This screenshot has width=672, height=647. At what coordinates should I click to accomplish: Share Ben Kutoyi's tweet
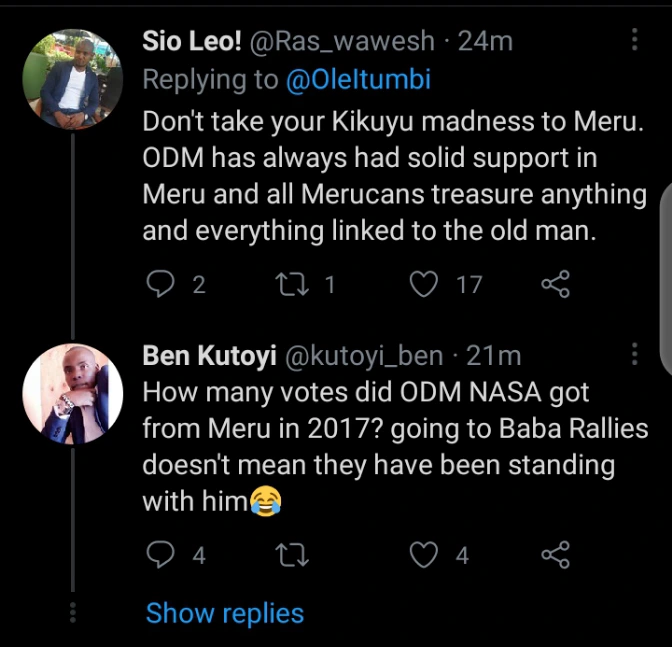click(x=555, y=555)
